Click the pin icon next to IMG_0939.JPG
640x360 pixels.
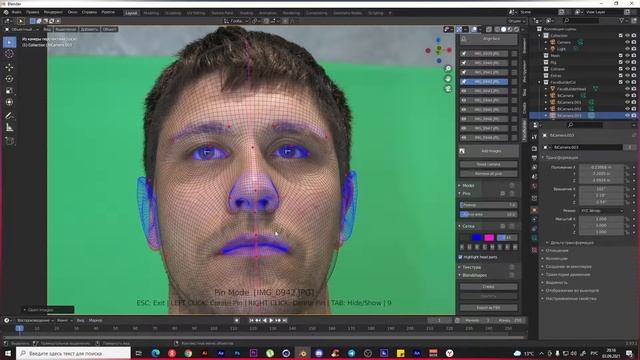click(464, 53)
